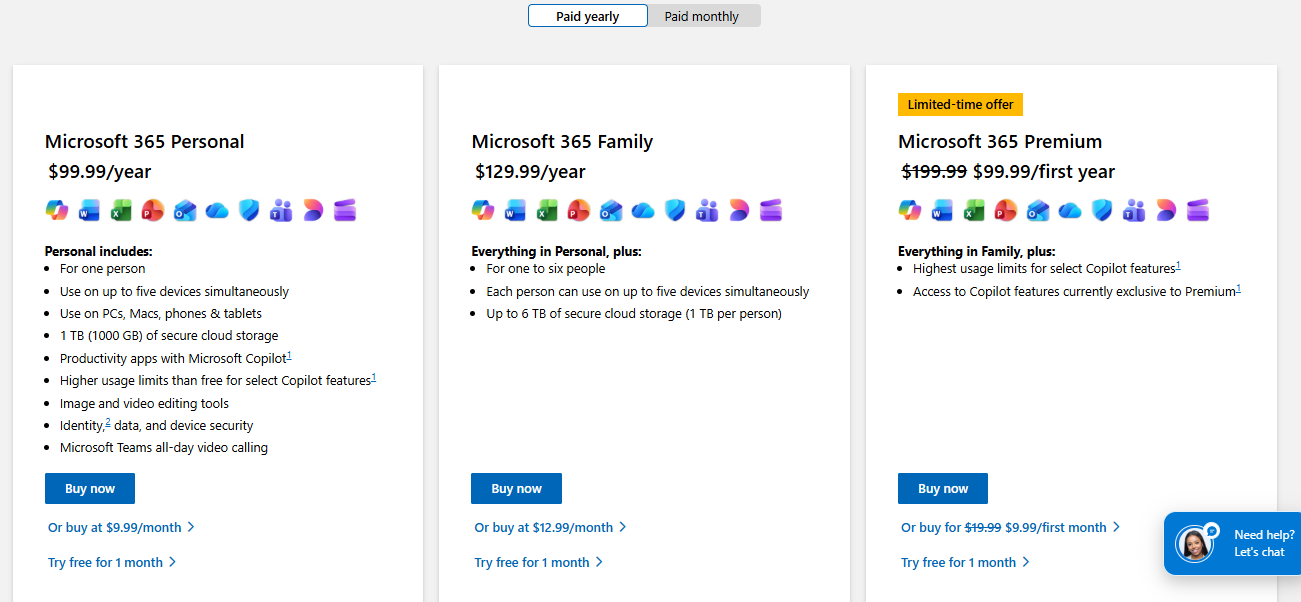Click Designer icon under Microsoft 365 Premium
This screenshot has height=602, width=1301.
(x=1166, y=210)
